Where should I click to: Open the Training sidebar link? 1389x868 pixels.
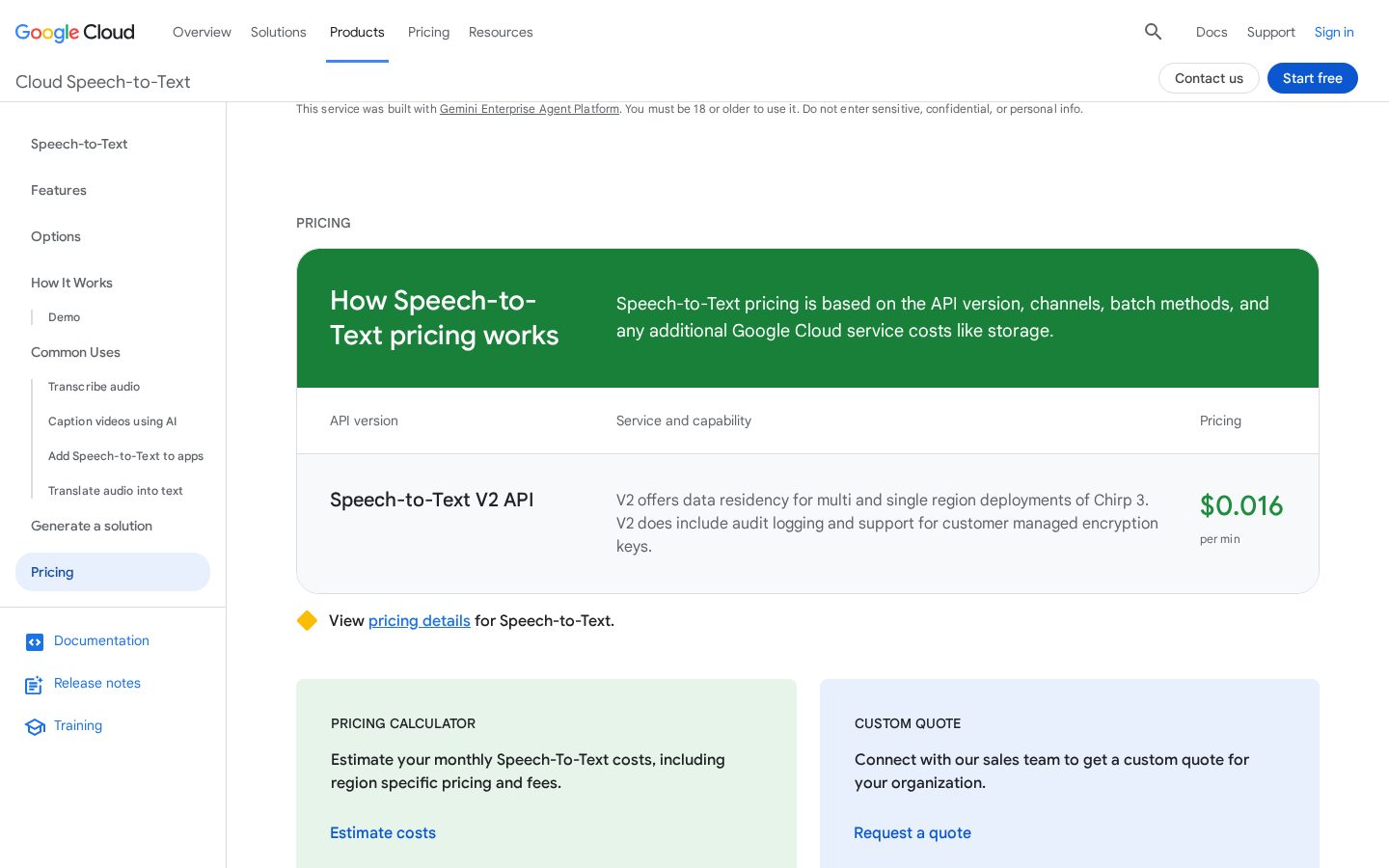78,725
